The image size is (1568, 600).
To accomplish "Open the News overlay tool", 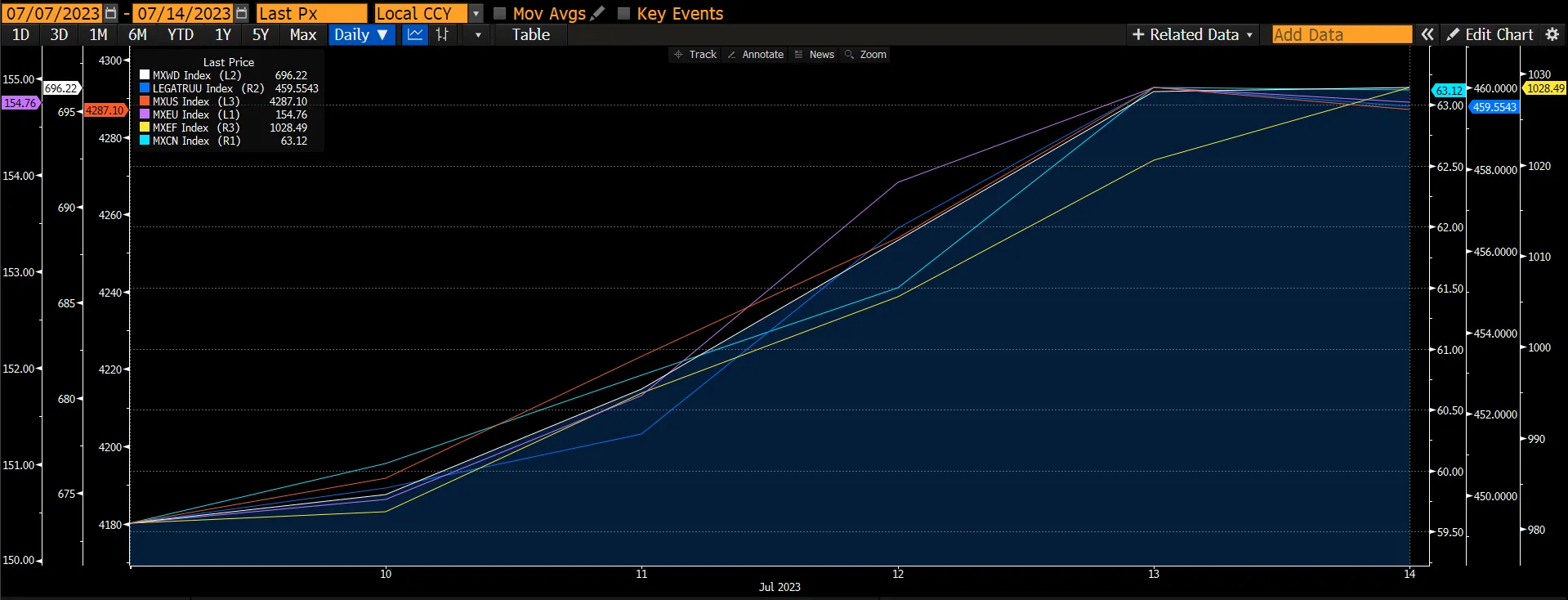I will pos(815,55).
